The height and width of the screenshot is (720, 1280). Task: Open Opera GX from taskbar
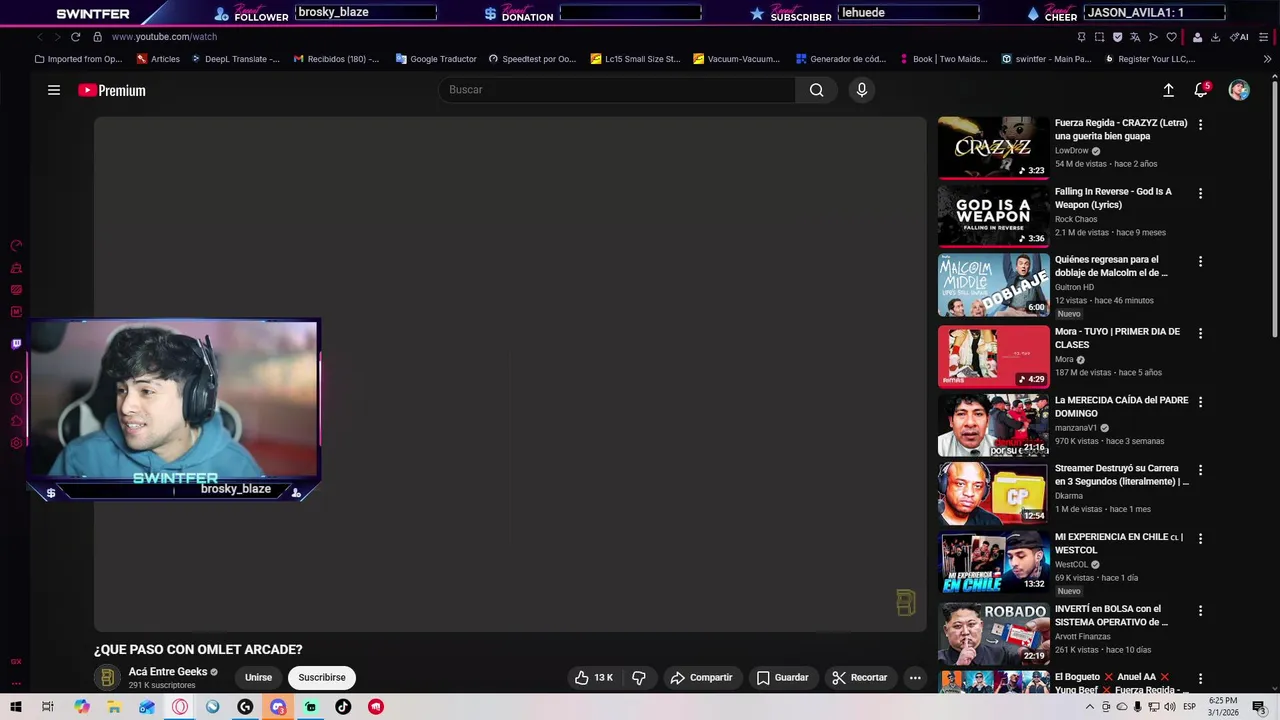180,707
